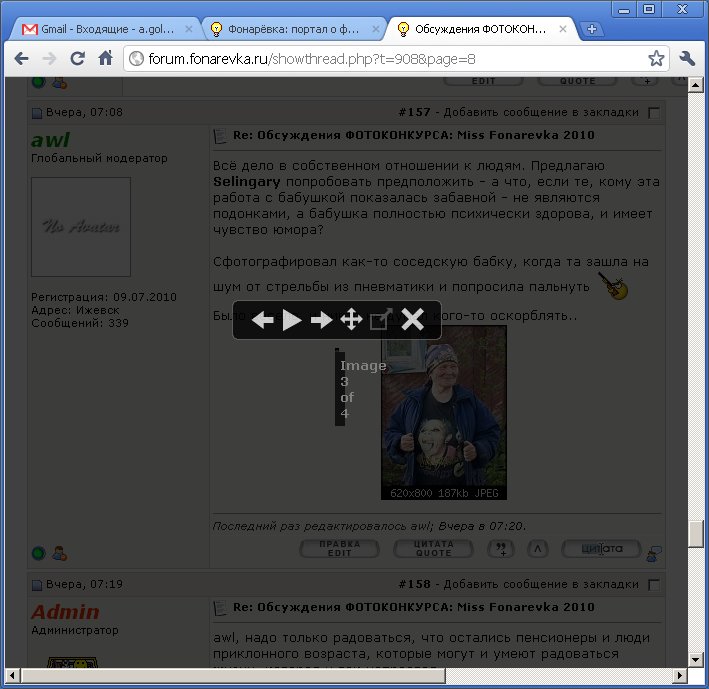Click the post title icon of #158
This screenshot has width=709, height=689.
[220, 608]
